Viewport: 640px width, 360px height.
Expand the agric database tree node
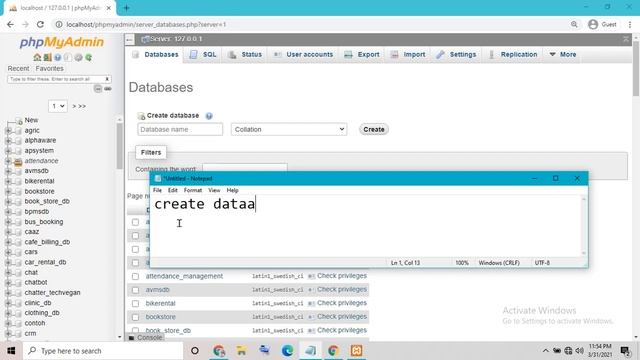[x=8, y=131]
